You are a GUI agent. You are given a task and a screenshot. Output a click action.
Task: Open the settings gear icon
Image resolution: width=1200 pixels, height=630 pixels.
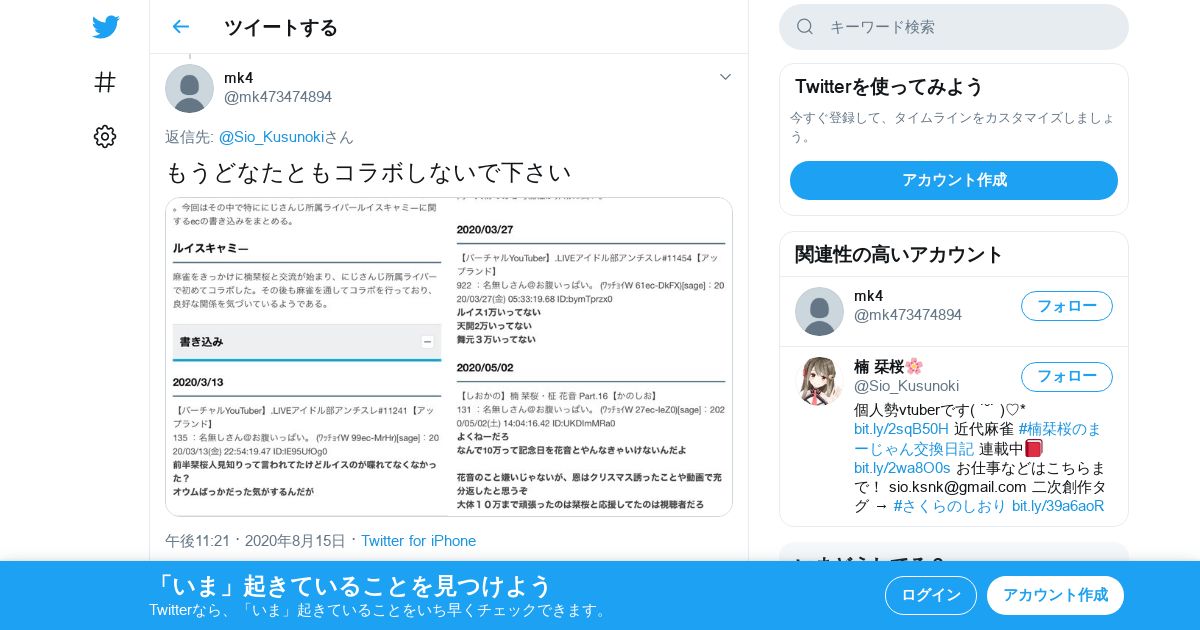[x=105, y=137]
